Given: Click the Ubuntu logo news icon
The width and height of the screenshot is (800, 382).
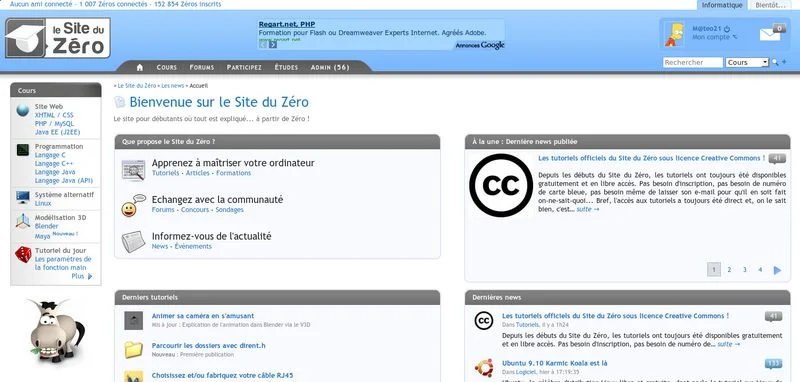Looking at the screenshot, I should (484, 367).
